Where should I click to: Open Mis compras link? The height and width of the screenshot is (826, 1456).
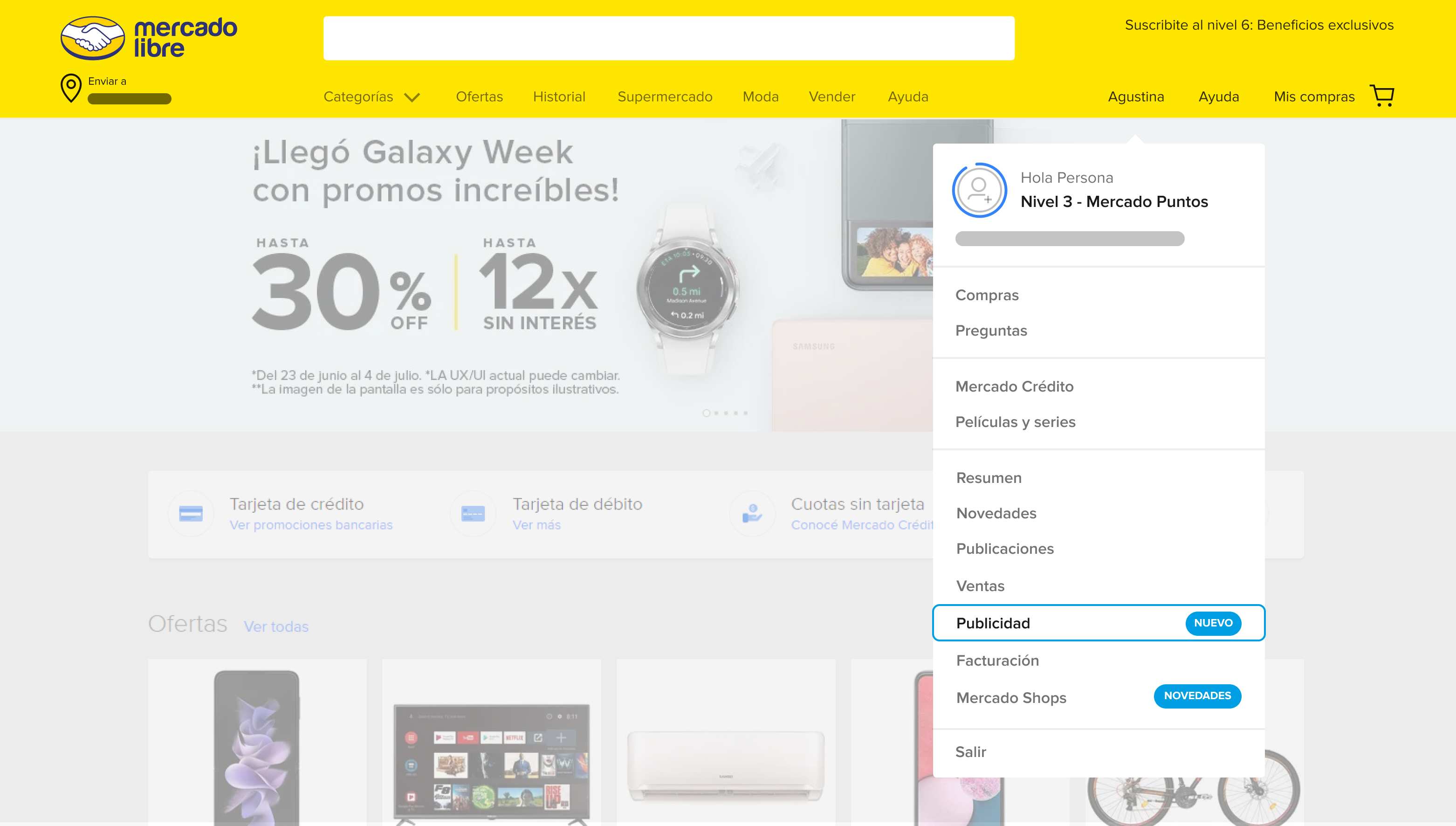coord(1314,97)
